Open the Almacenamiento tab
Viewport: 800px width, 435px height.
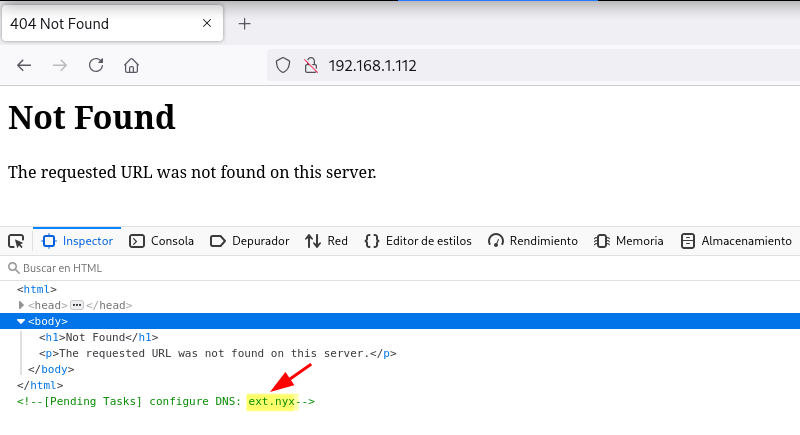pyautogui.click(x=737, y=241)
